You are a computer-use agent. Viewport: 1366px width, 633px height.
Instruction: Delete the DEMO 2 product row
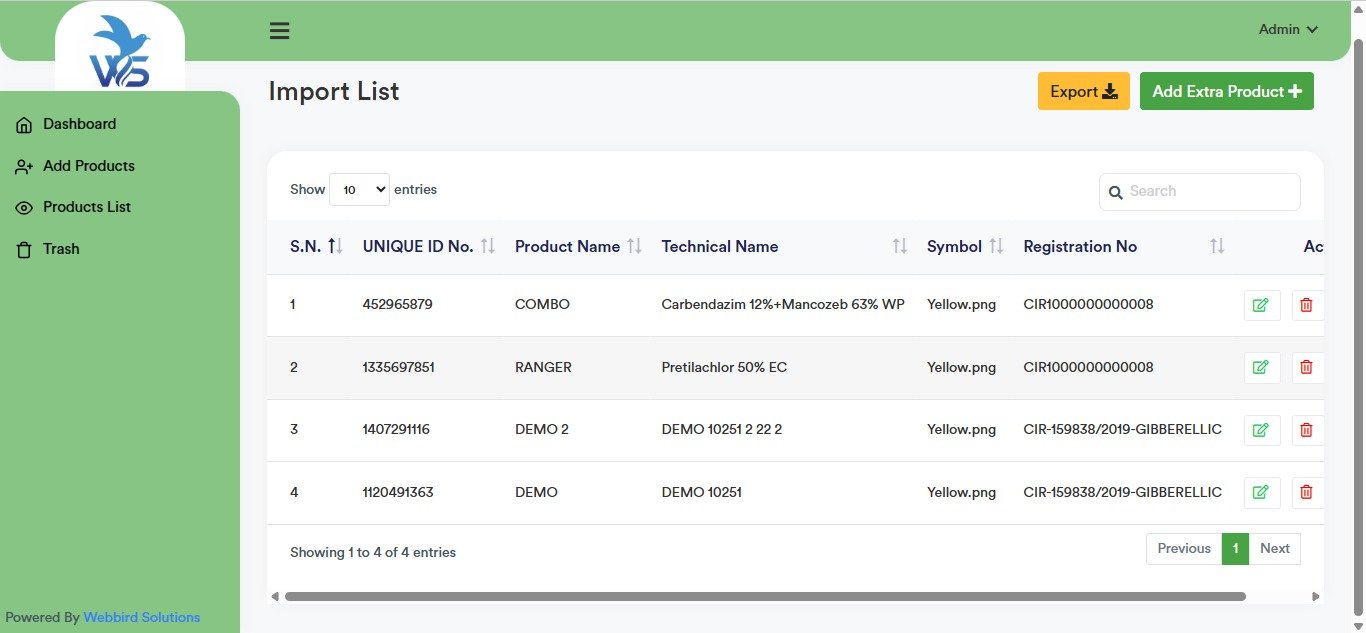coord(1306,430)
